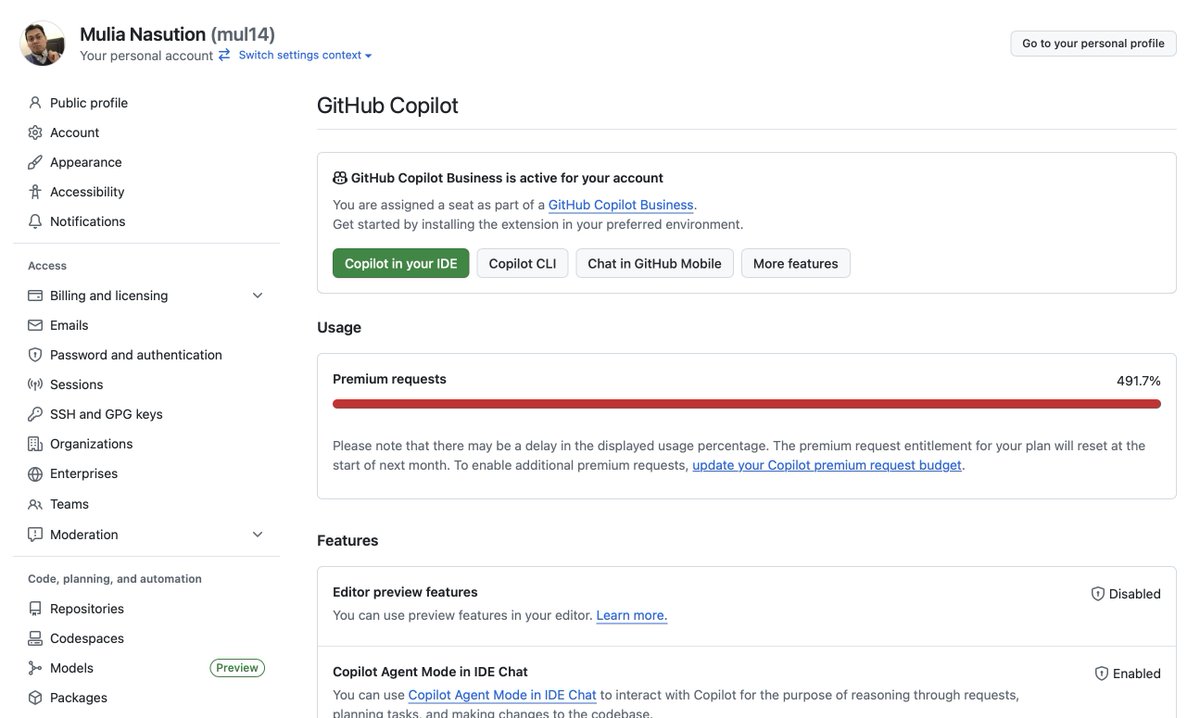Click the Copilot CLI button
Viewport: 1200px width, 718px height.
tap(522, 263)
